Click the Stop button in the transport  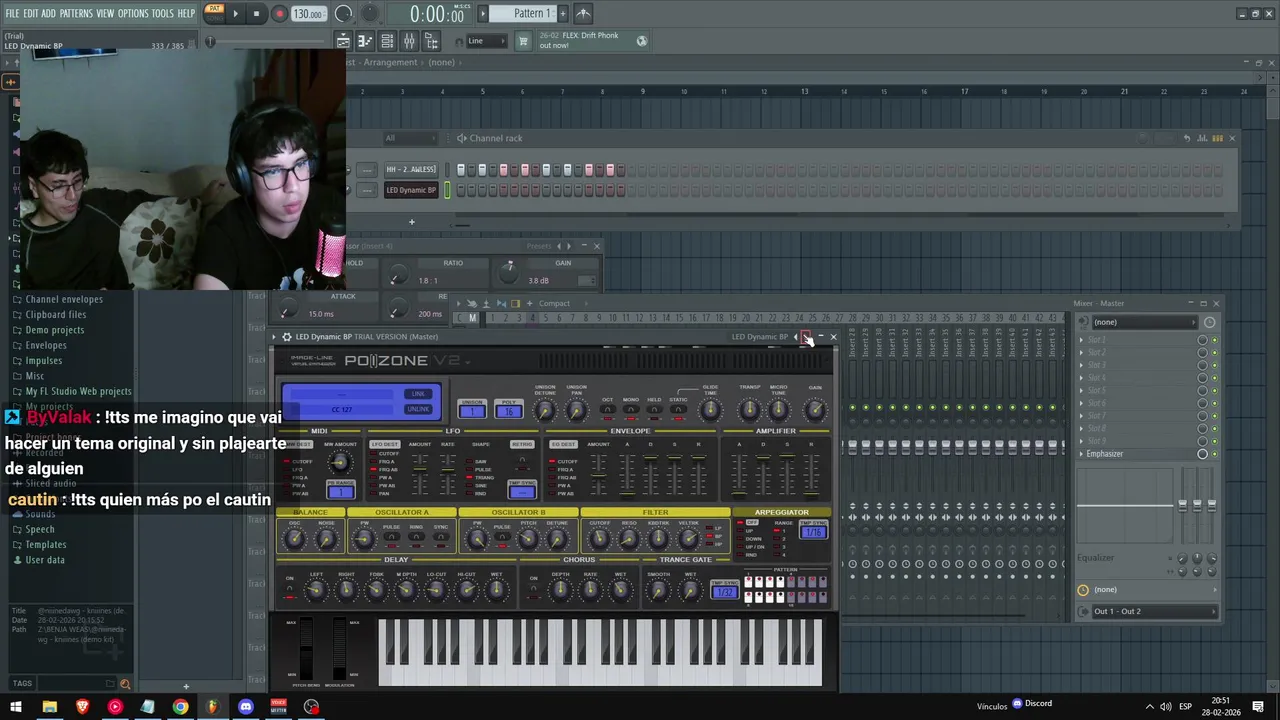coord(256,14)
